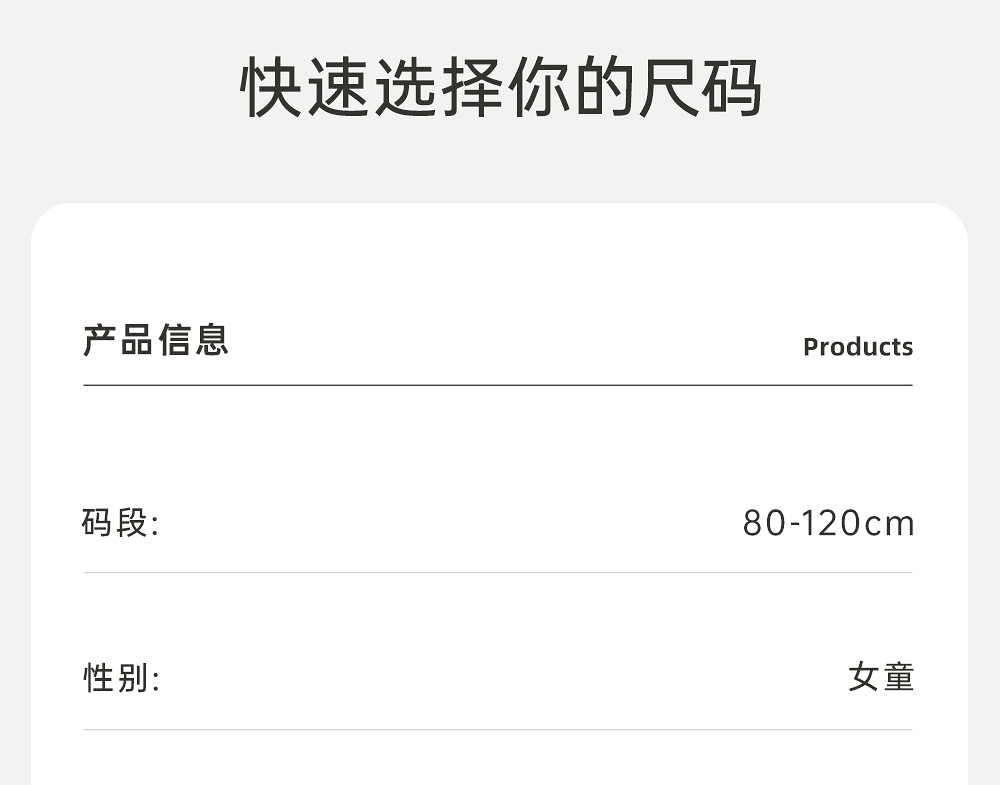Screen dimensions: 1000x785
Task: Click the dark divider under 产品信息
Action: (x=498, y=385)
